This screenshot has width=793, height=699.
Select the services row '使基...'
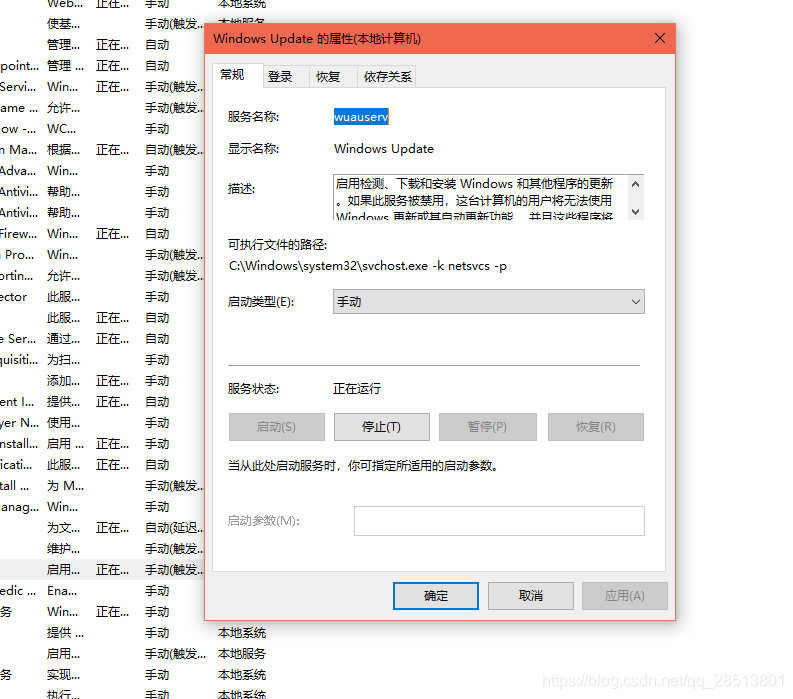pos(102,24)
